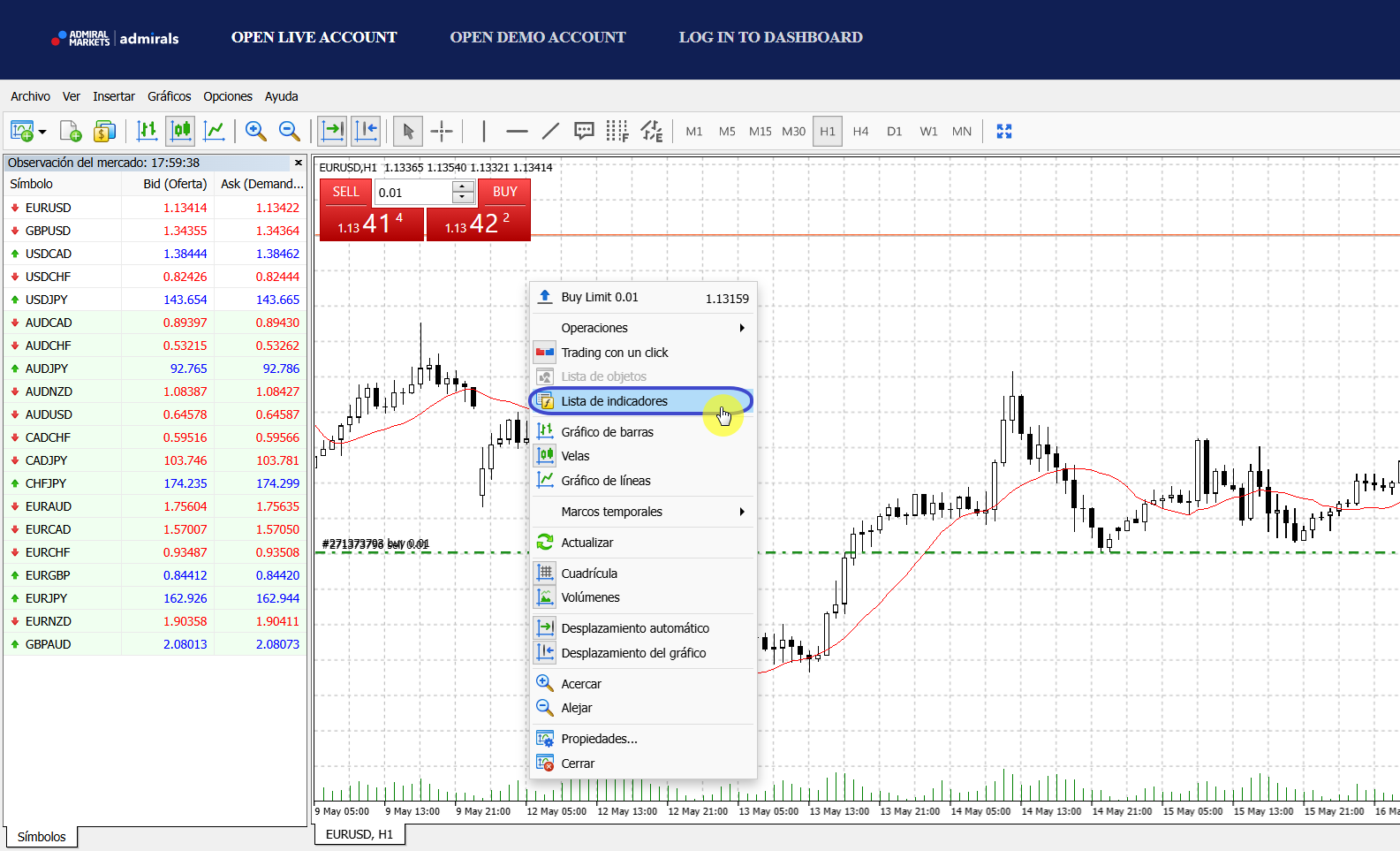Select the Símbolos tab
The image size is (1400, 851).
coord(42,837)
